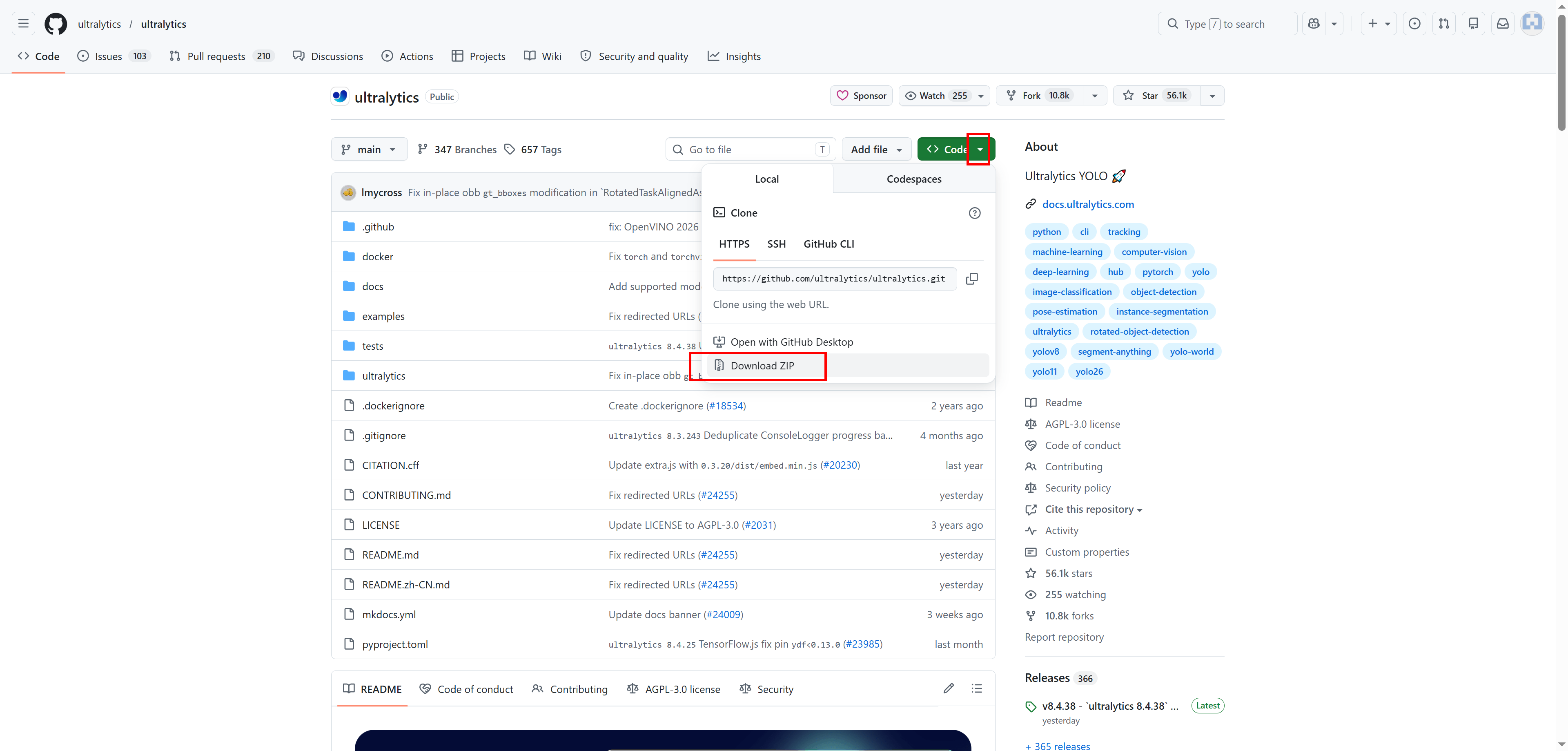Open pull requests icon in top header
Viewport: 1568px width, 751px height.
pyautogui.click(x=1444, y=24)
